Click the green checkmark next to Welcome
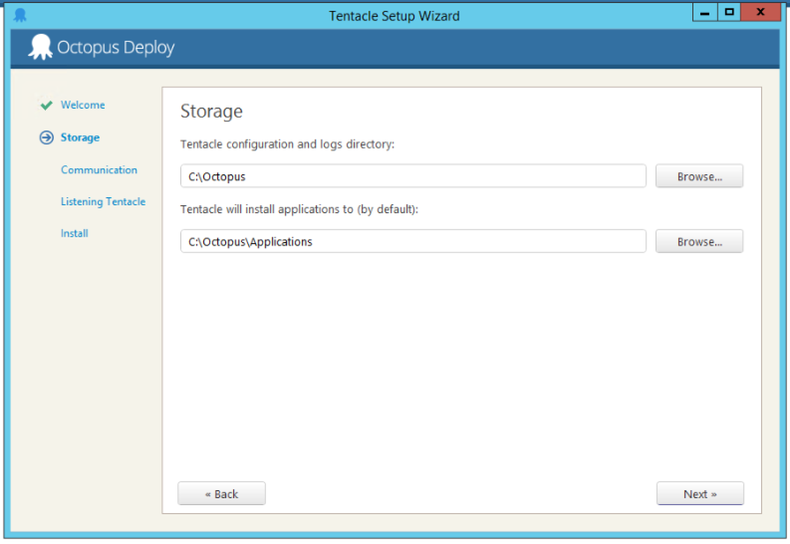The image size is (790, 544). coord(46,105)
